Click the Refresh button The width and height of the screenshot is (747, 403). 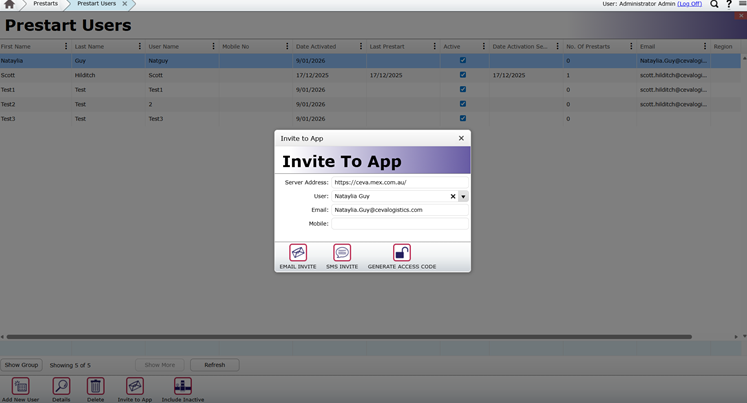(x=214, y=365)
